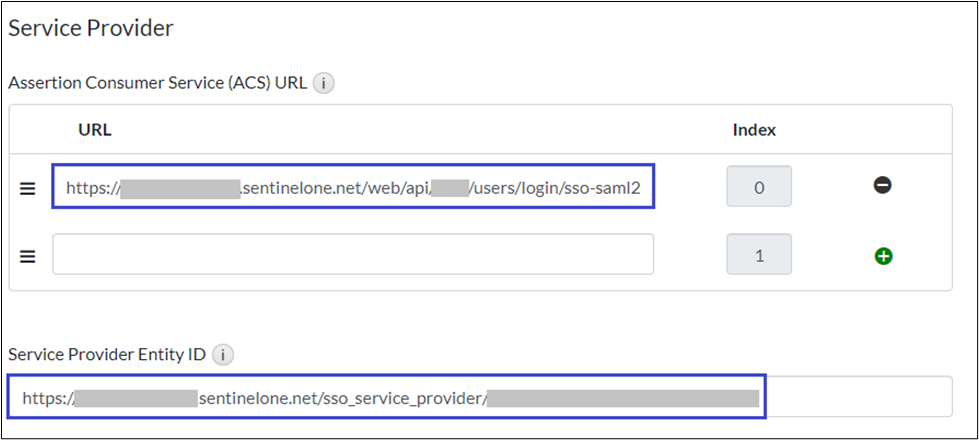
Task: Click the https:// start of Entity ID value
Action: pyautogui.click(x=47, y=398)
